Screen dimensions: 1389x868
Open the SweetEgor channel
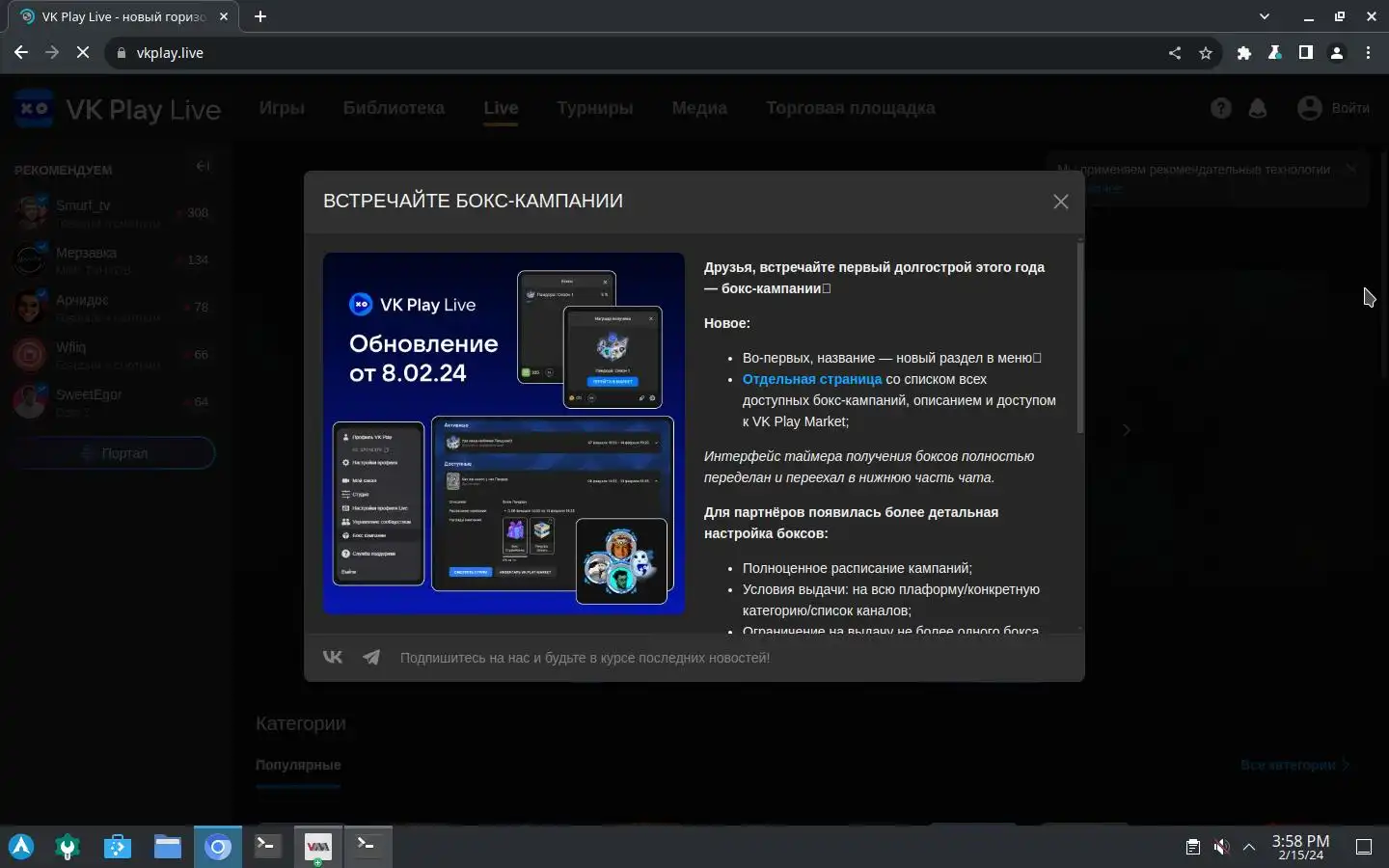[x=114, y=402]
